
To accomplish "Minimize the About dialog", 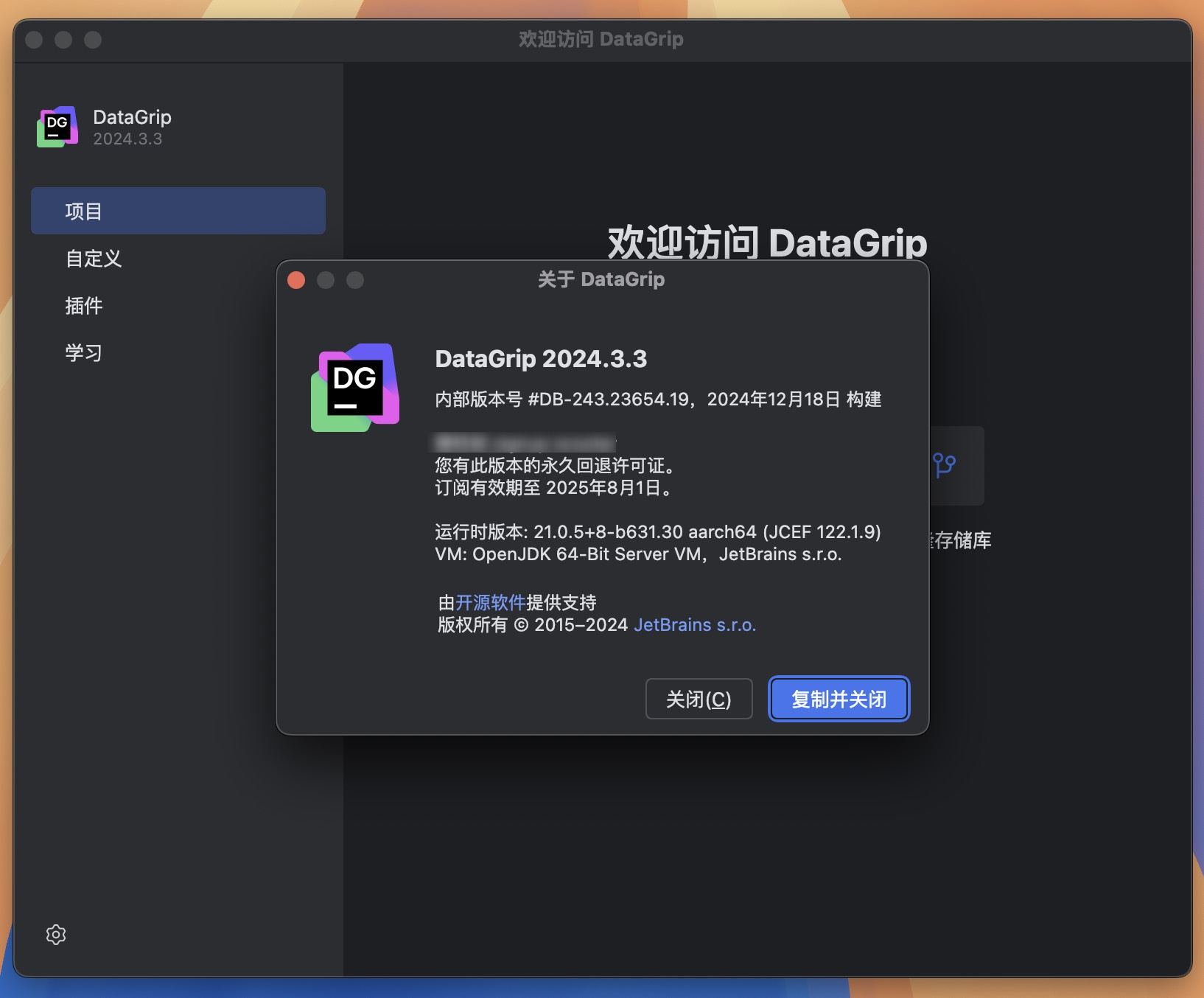I will point(326,280).
